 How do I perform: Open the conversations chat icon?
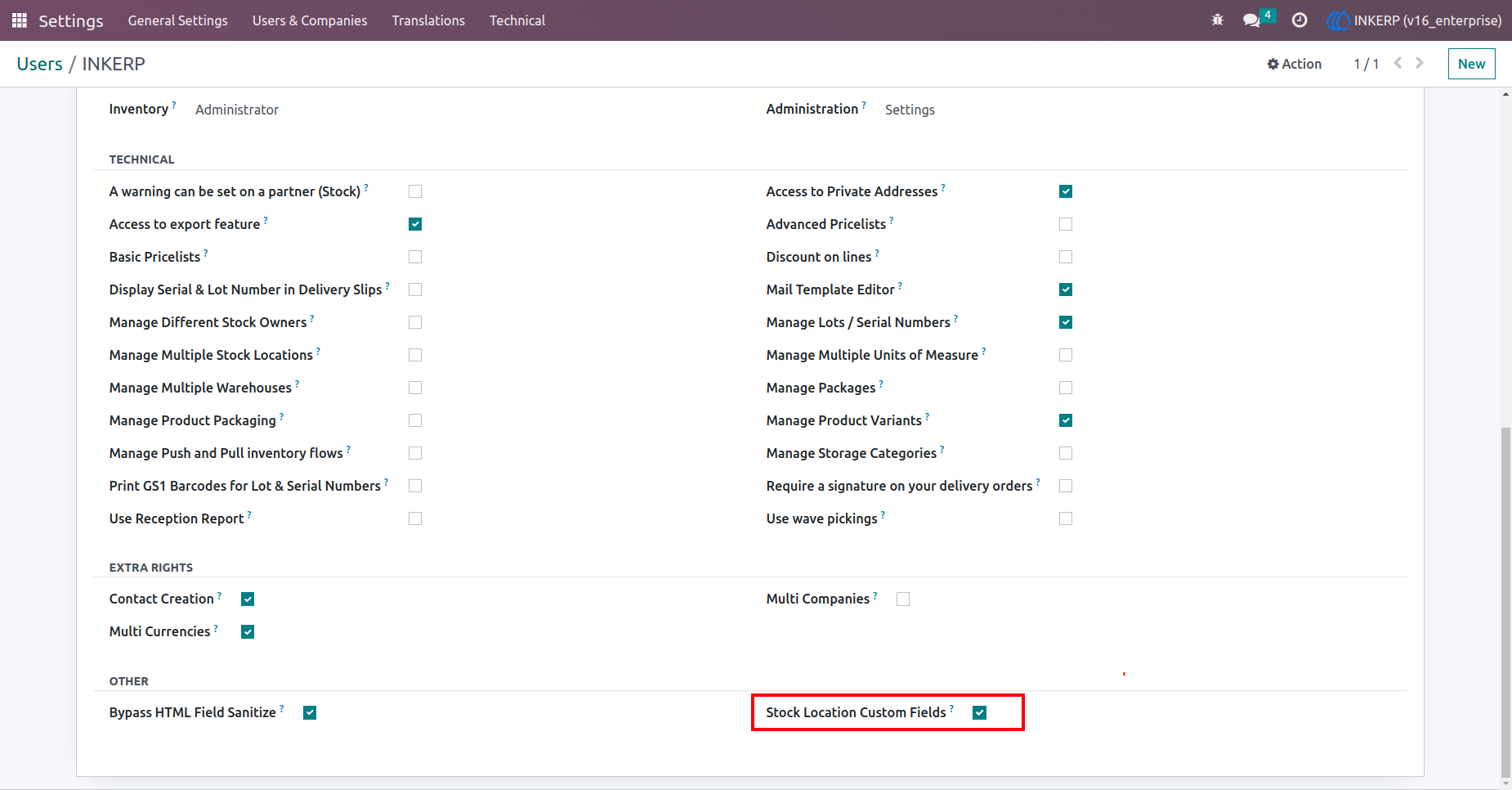point(1251,20)
